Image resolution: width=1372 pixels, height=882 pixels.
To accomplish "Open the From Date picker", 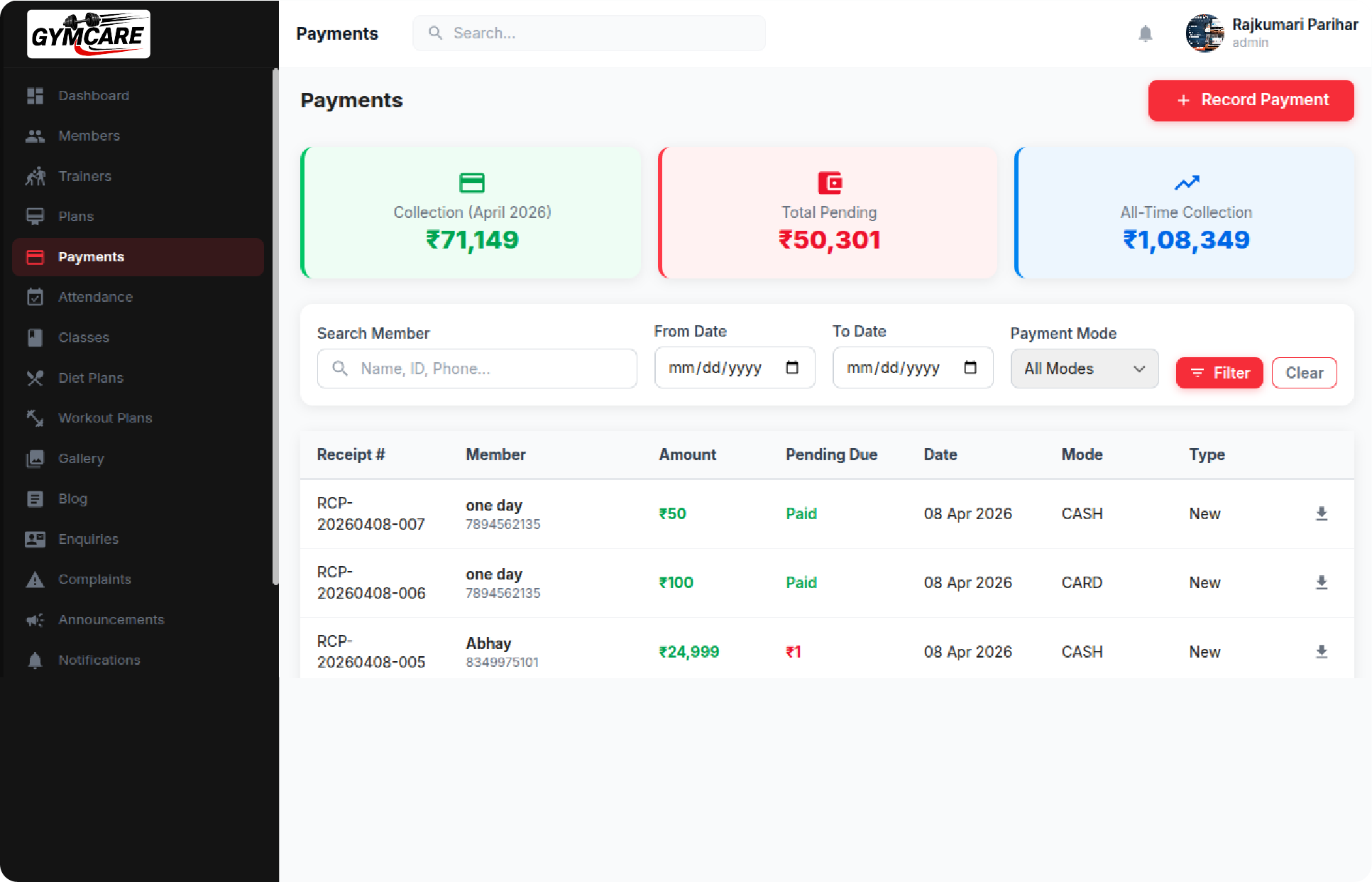I will [735, 368].
